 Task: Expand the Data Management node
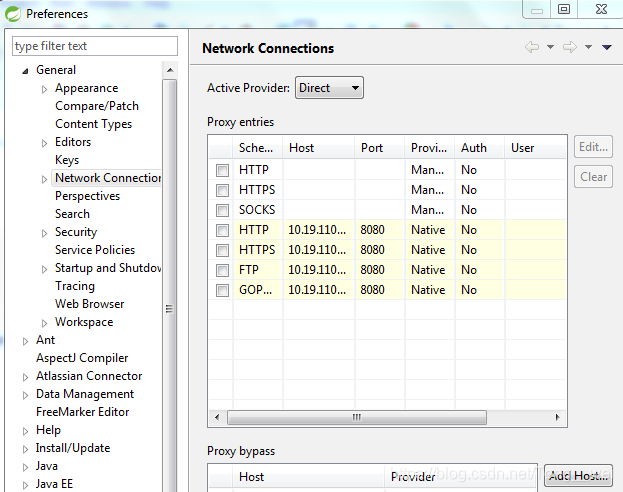click(25, 395)
